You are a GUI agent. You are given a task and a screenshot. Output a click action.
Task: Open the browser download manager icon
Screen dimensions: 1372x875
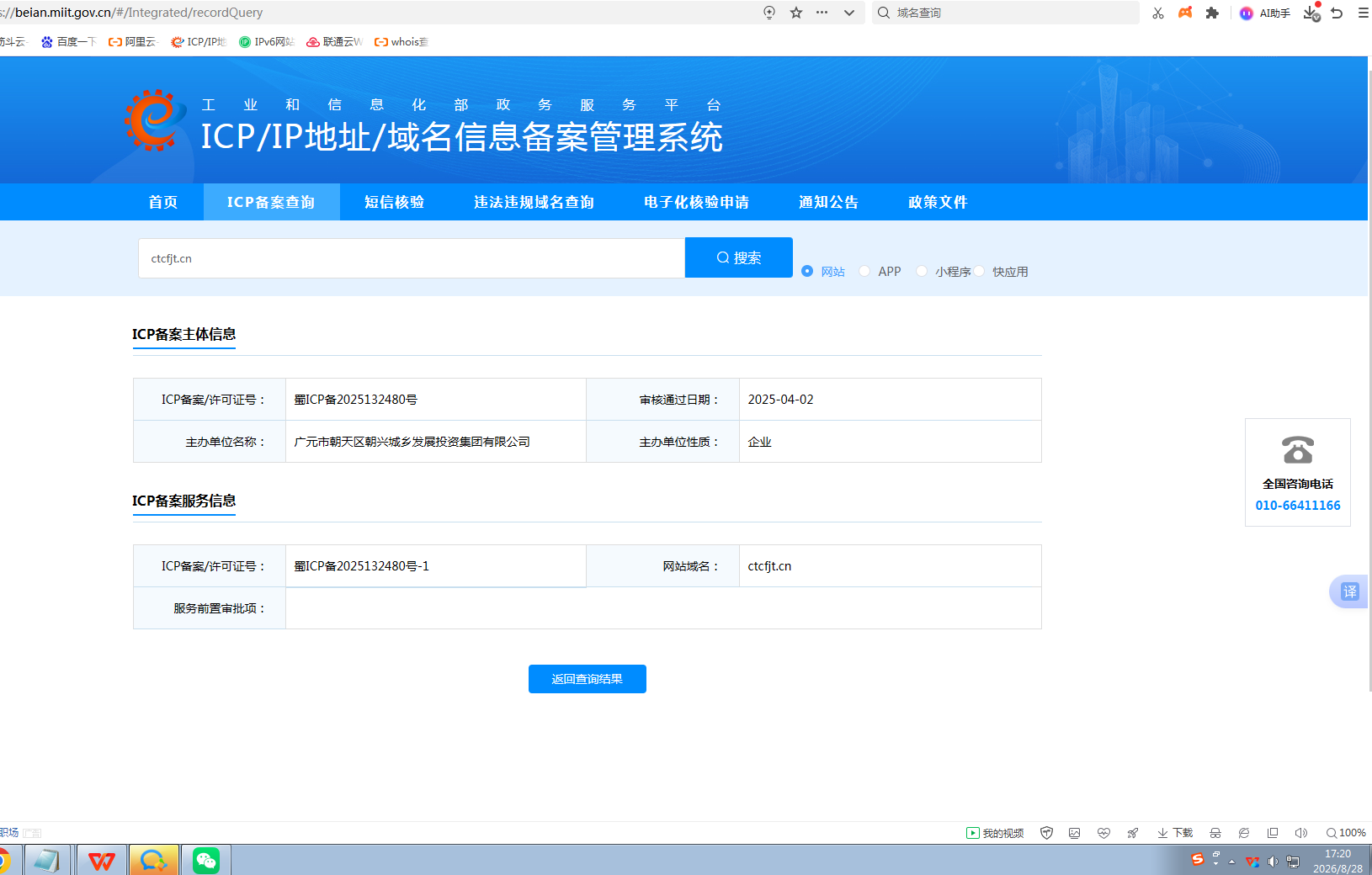[1311, 13]
